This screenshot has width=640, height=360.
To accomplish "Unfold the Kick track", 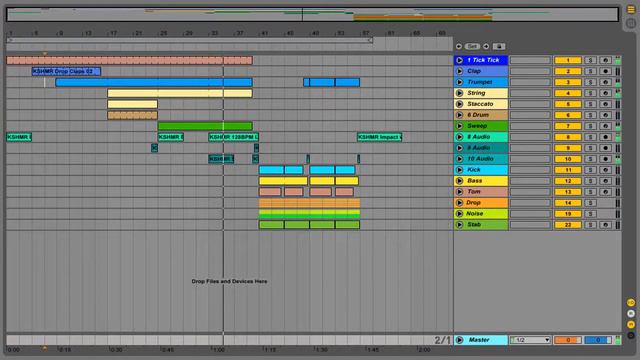I will 459,170.
